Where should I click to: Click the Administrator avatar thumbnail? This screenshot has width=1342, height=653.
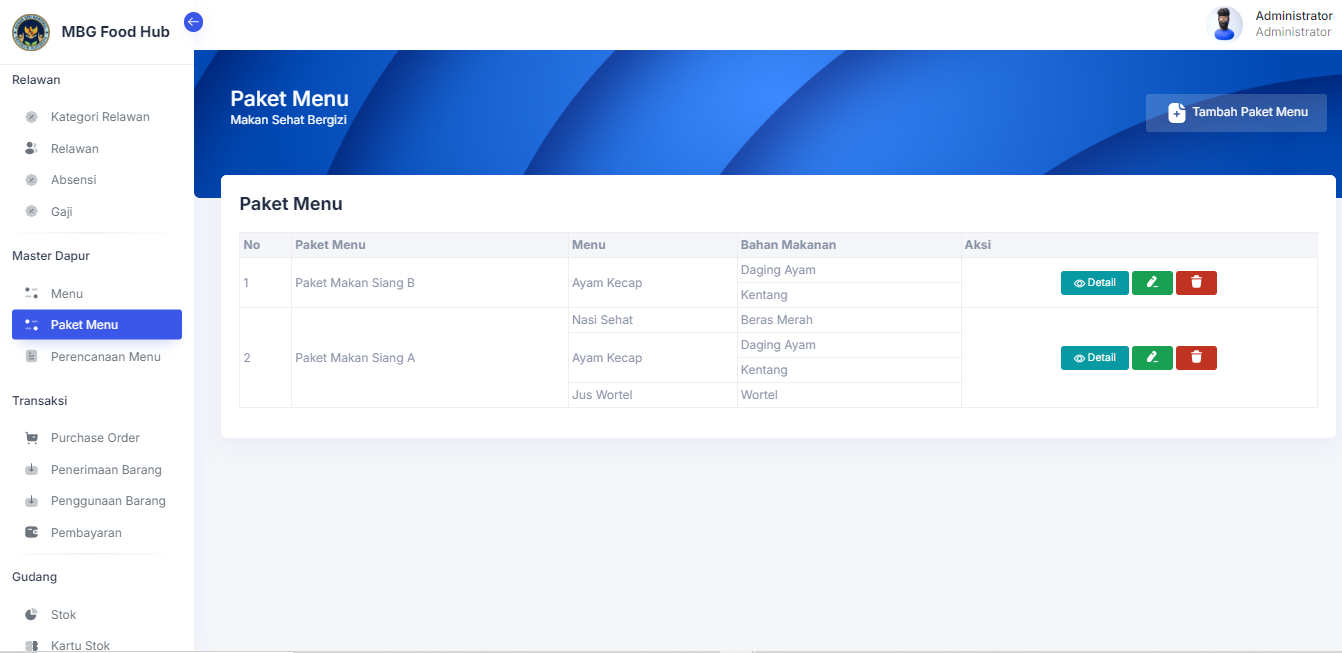click(x=1225, y=23)
